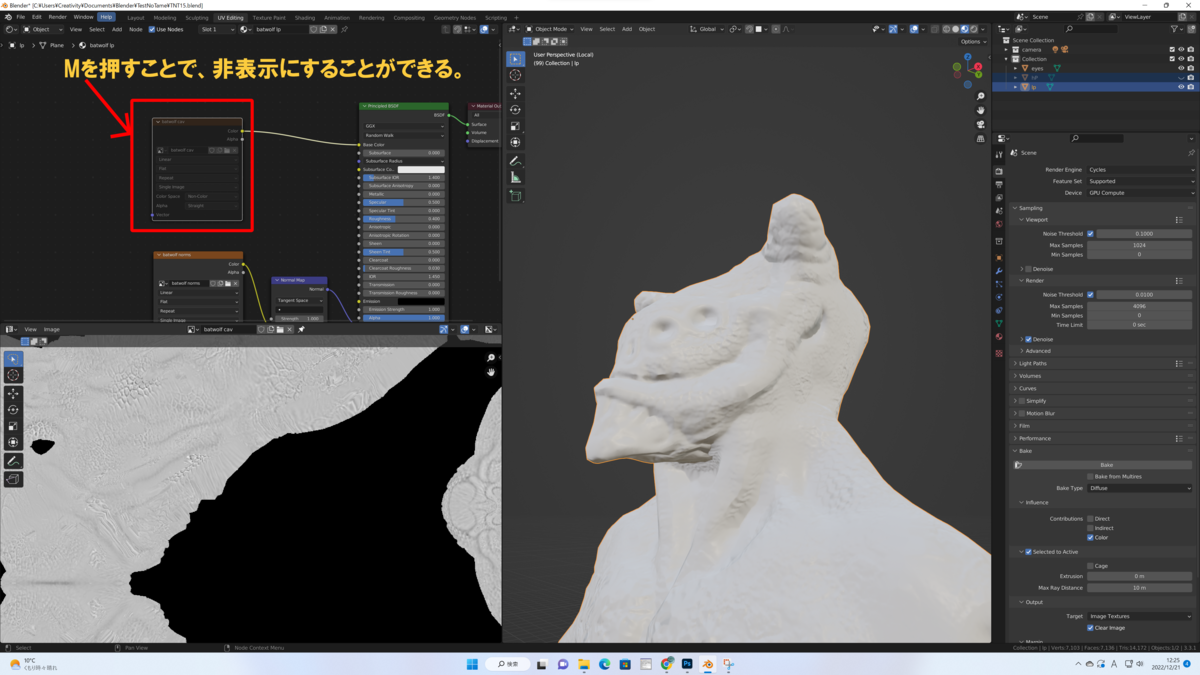Open the Tool properties tab

click(x=999, y=155)
